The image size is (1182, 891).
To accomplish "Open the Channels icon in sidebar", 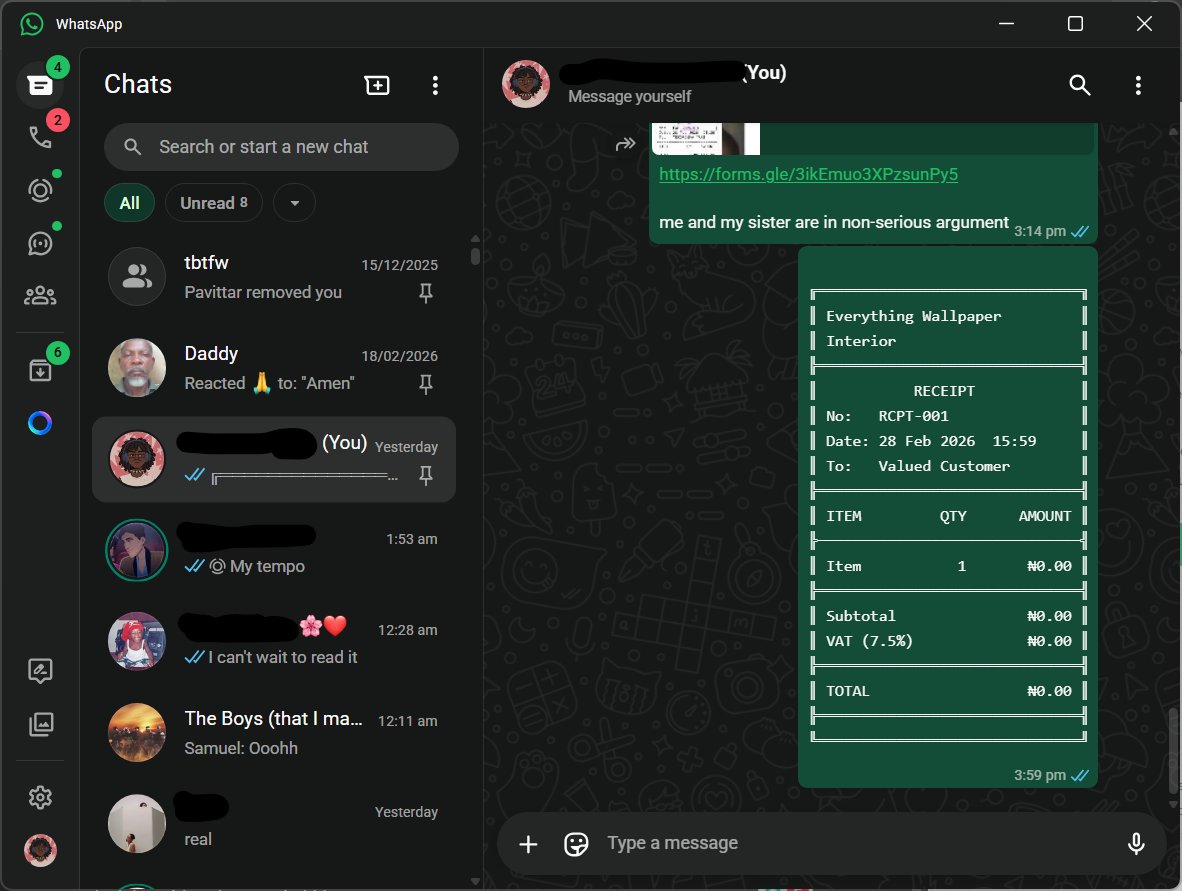I will coord(40,243).
